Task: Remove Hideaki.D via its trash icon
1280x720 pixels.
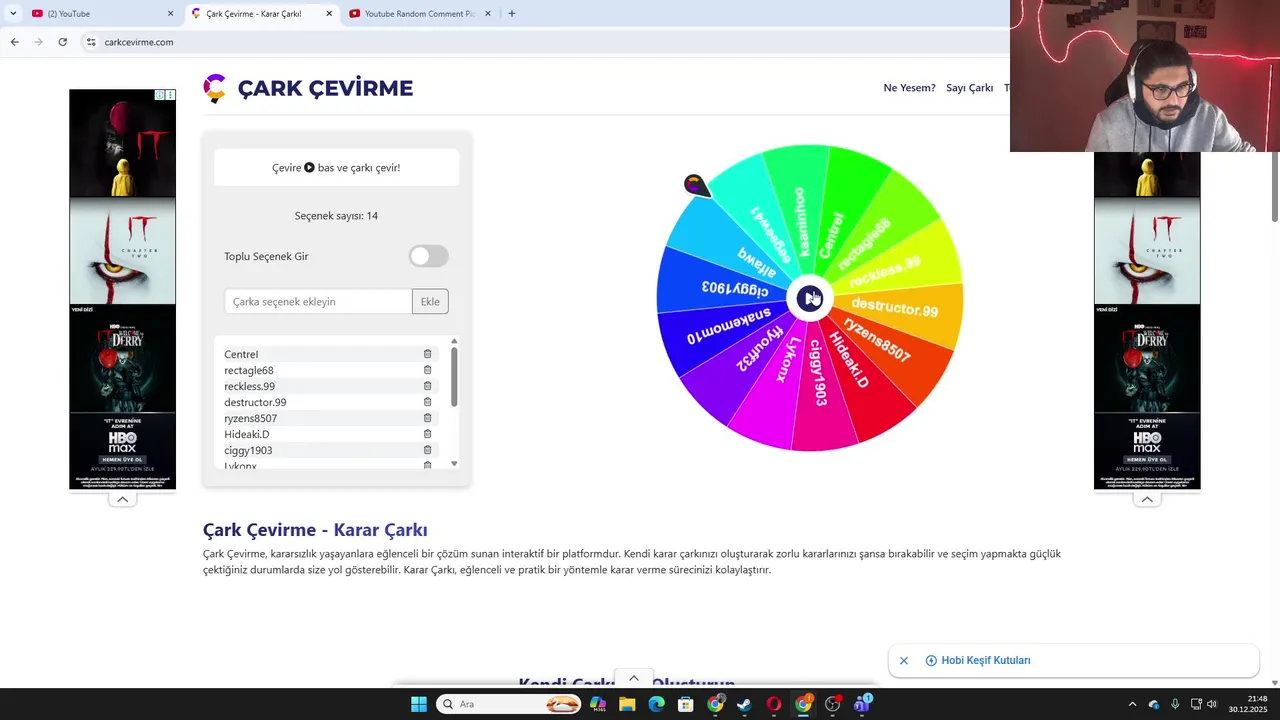Action: pos(427,434)
